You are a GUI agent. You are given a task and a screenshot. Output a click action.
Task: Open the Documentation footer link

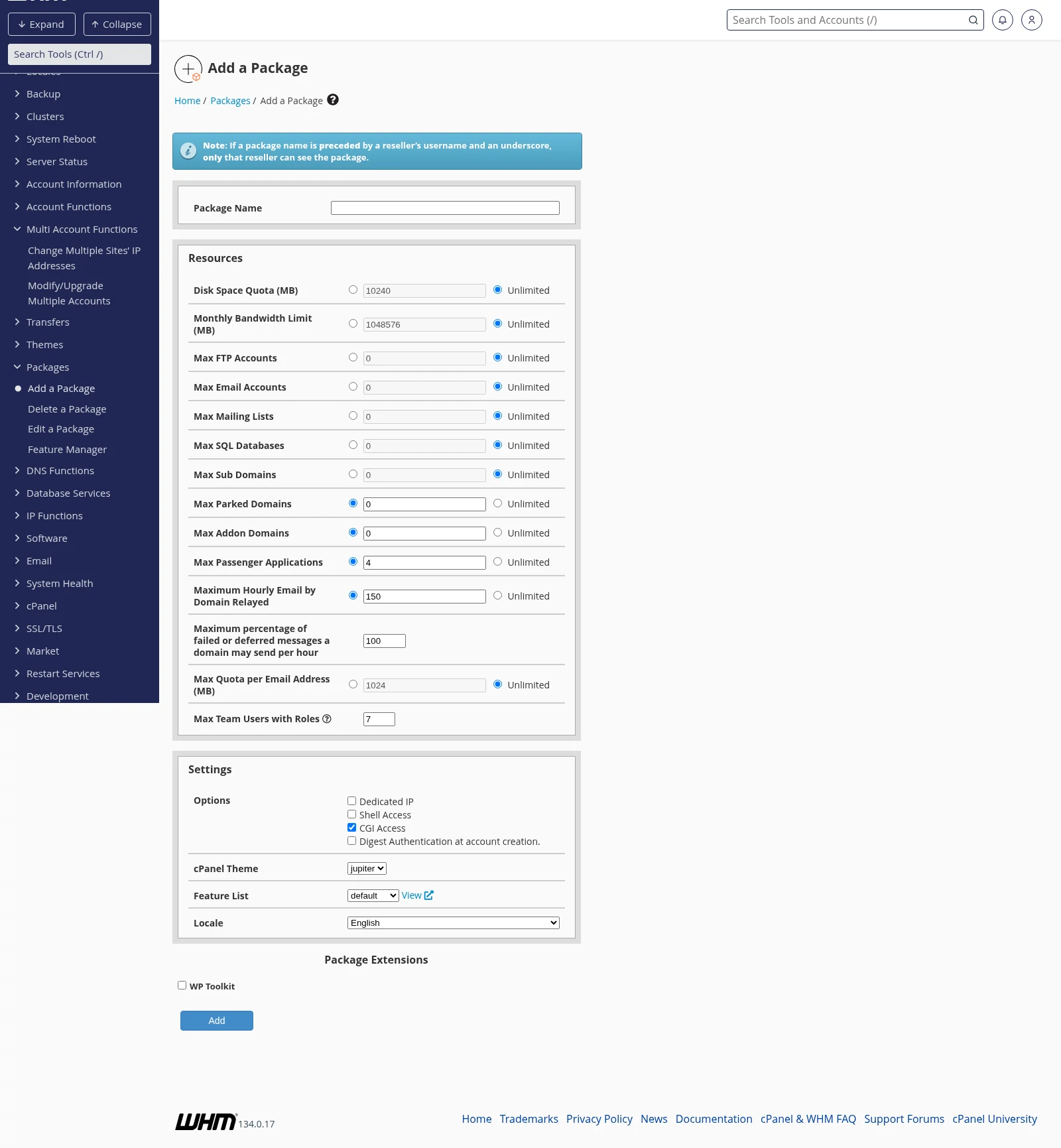714,1119
